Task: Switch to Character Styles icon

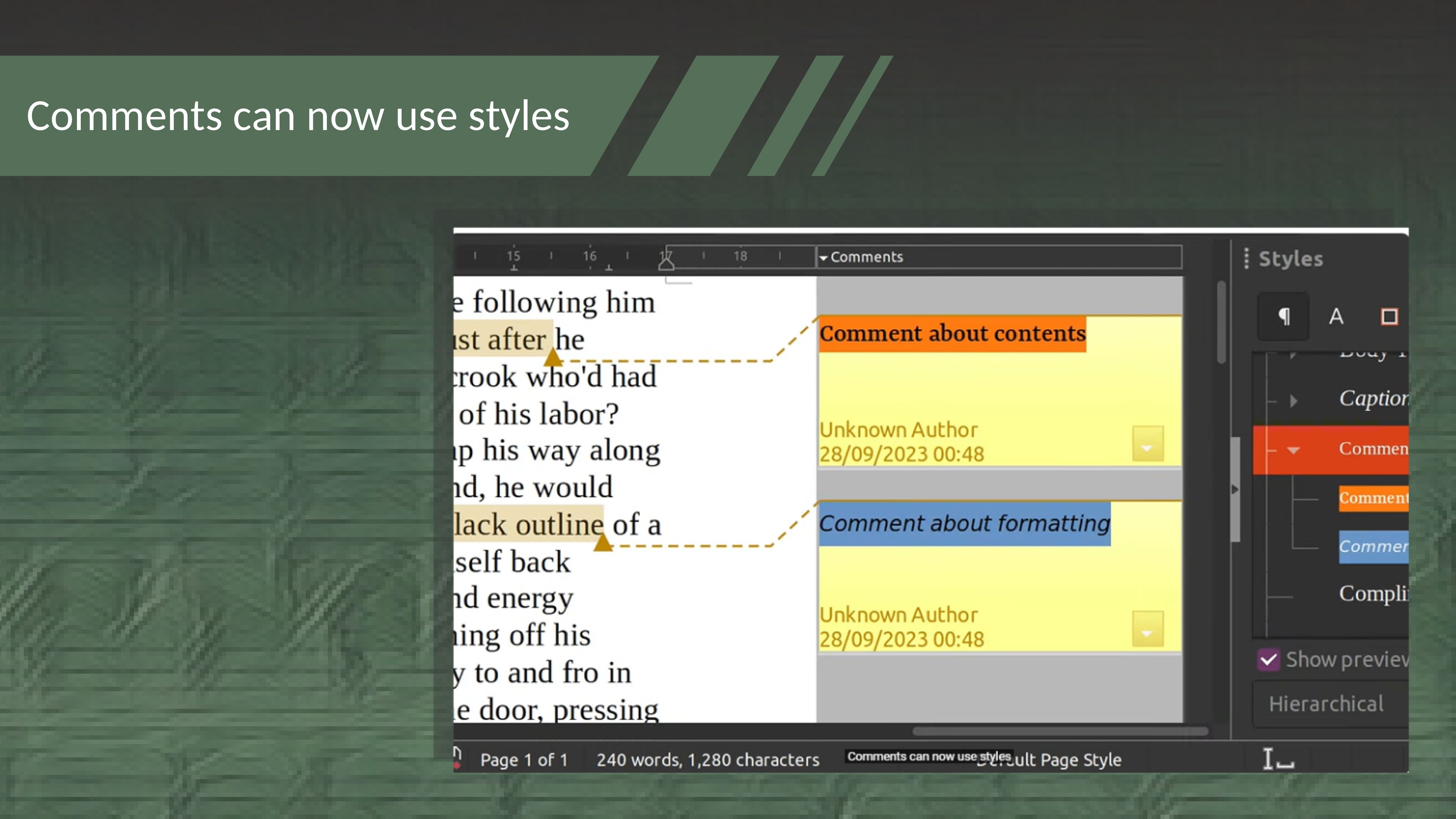Action: [1335, 317]
